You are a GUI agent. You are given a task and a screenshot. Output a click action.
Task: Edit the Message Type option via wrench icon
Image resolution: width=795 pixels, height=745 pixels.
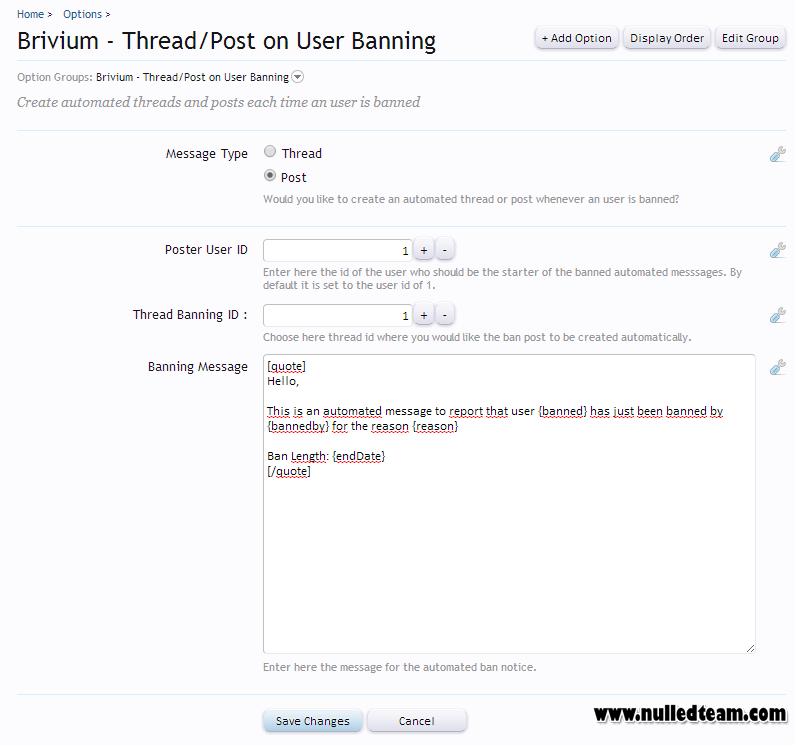click(x=777, y=154)
